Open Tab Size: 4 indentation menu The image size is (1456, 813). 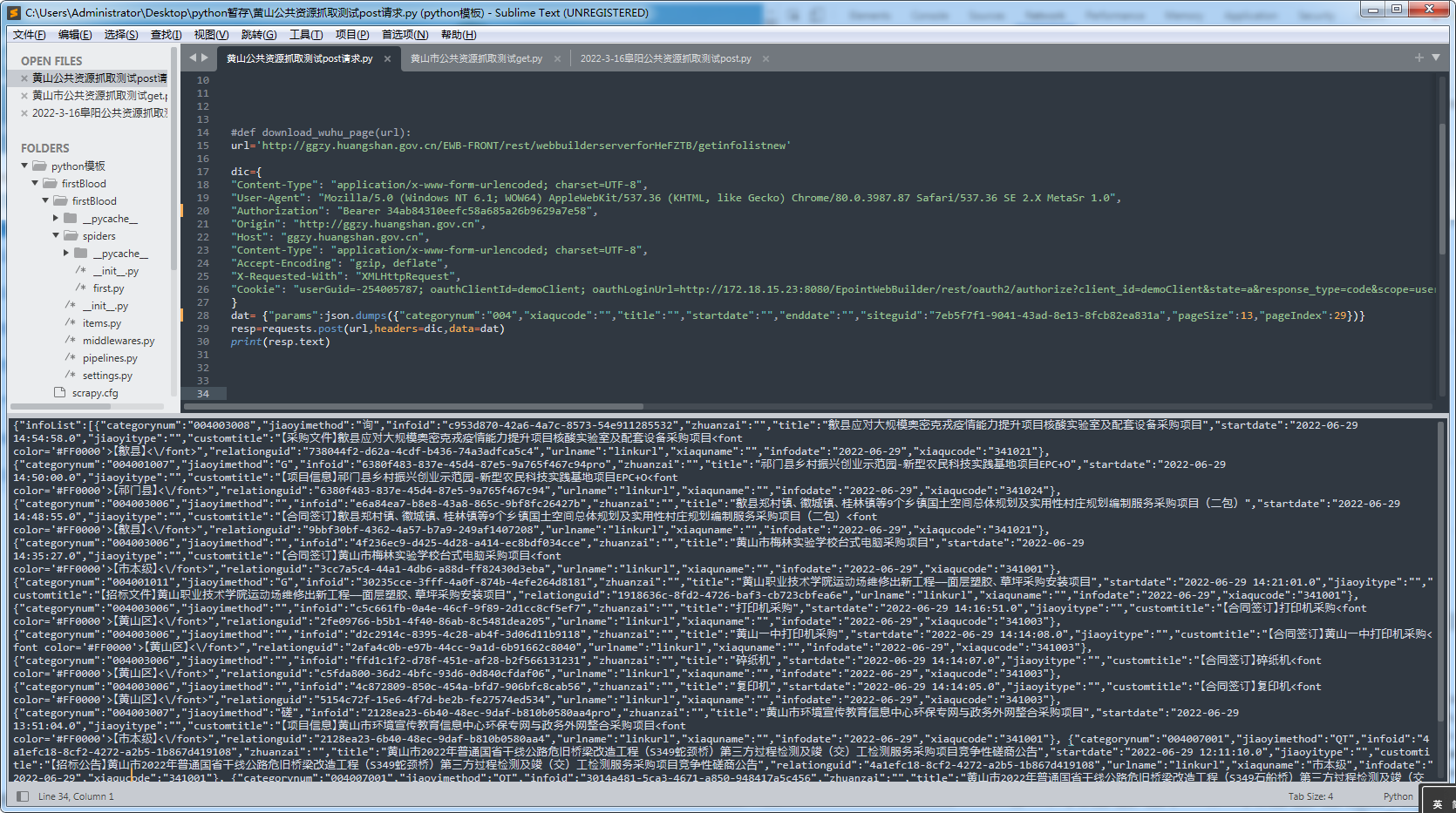click(x=1310, y=796)
